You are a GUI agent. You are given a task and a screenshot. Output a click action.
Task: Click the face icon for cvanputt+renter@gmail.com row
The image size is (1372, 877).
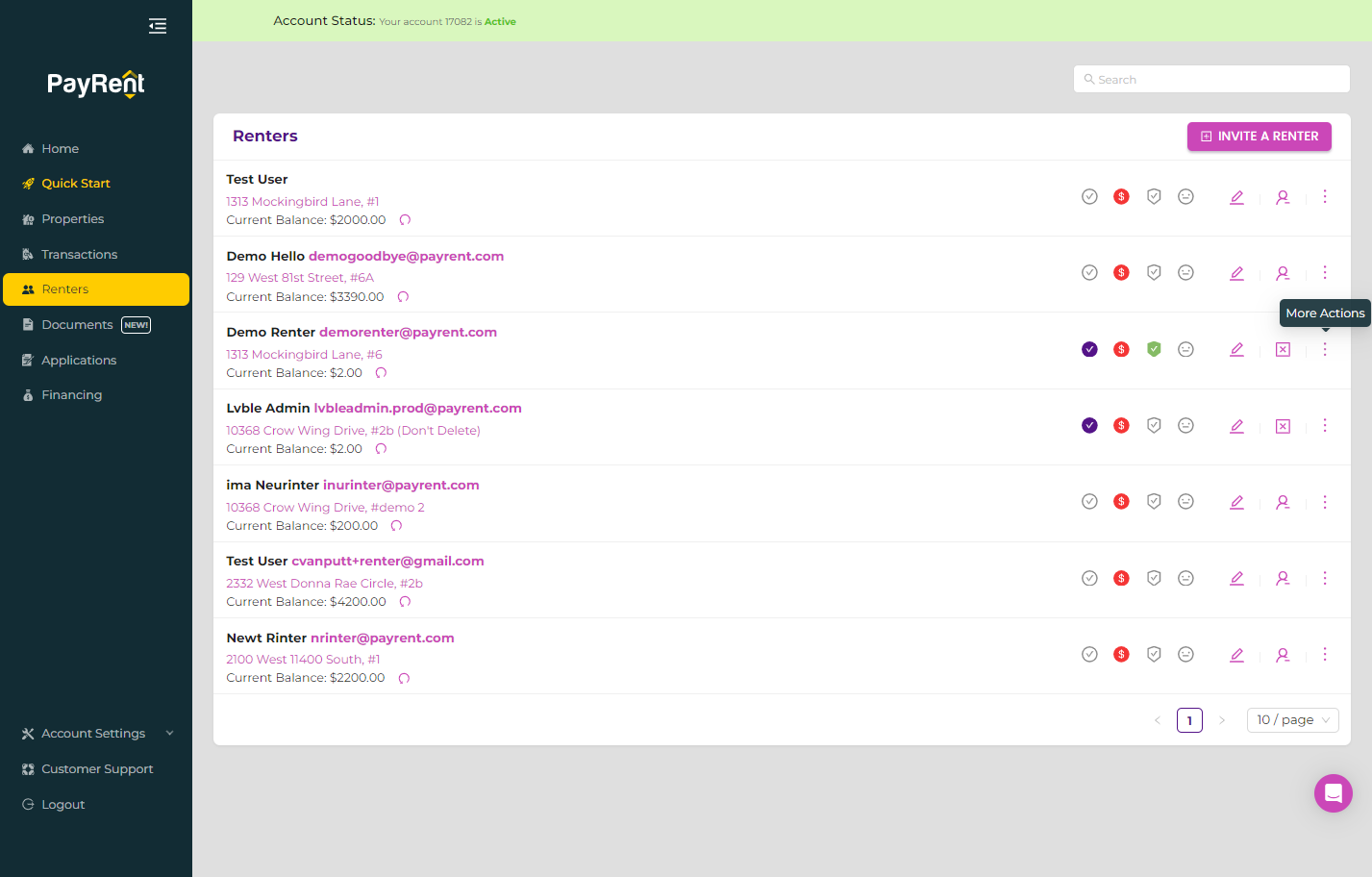tap(1186, 578)
